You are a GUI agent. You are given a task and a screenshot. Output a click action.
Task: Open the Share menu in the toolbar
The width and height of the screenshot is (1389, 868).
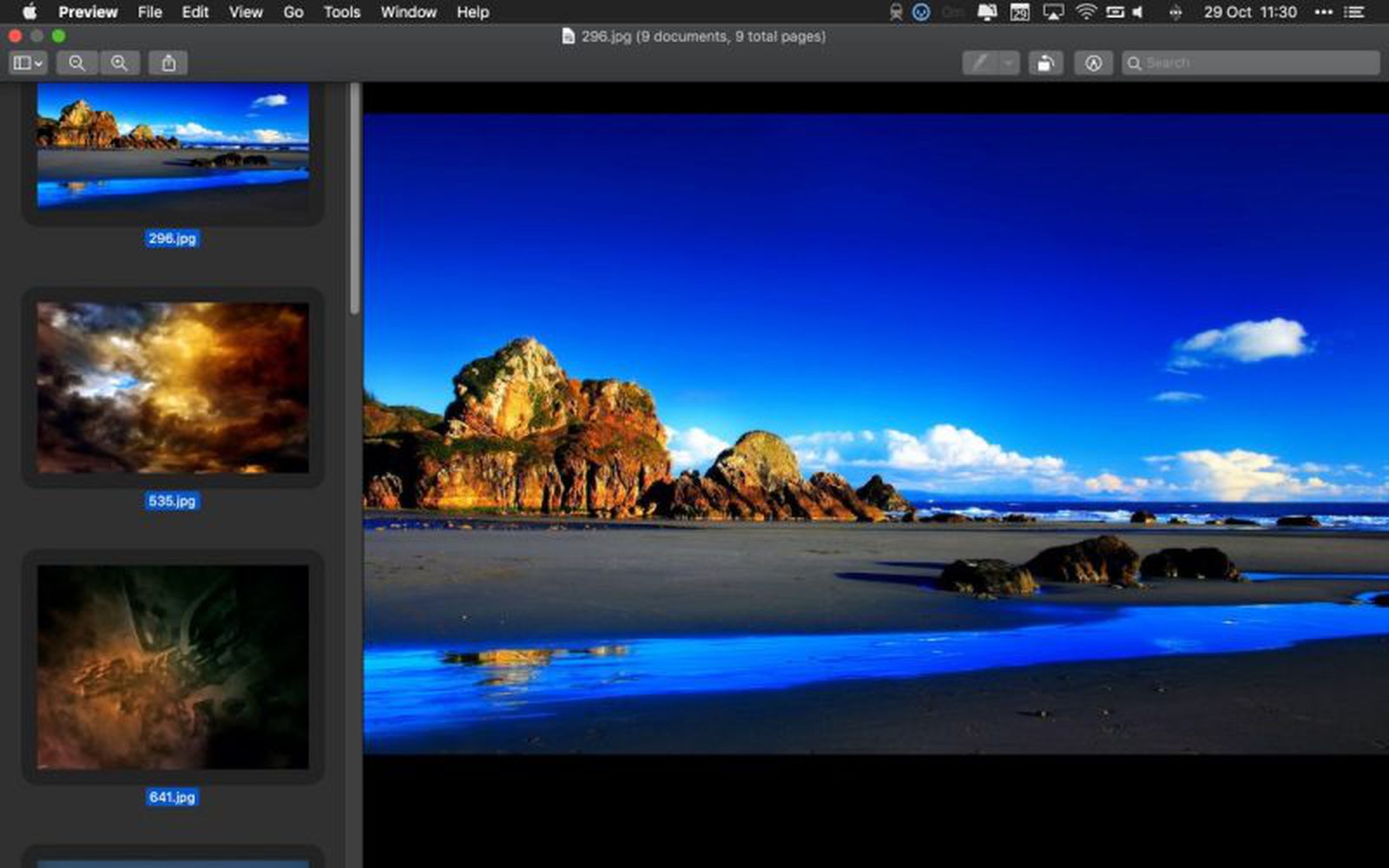point(168,62)
